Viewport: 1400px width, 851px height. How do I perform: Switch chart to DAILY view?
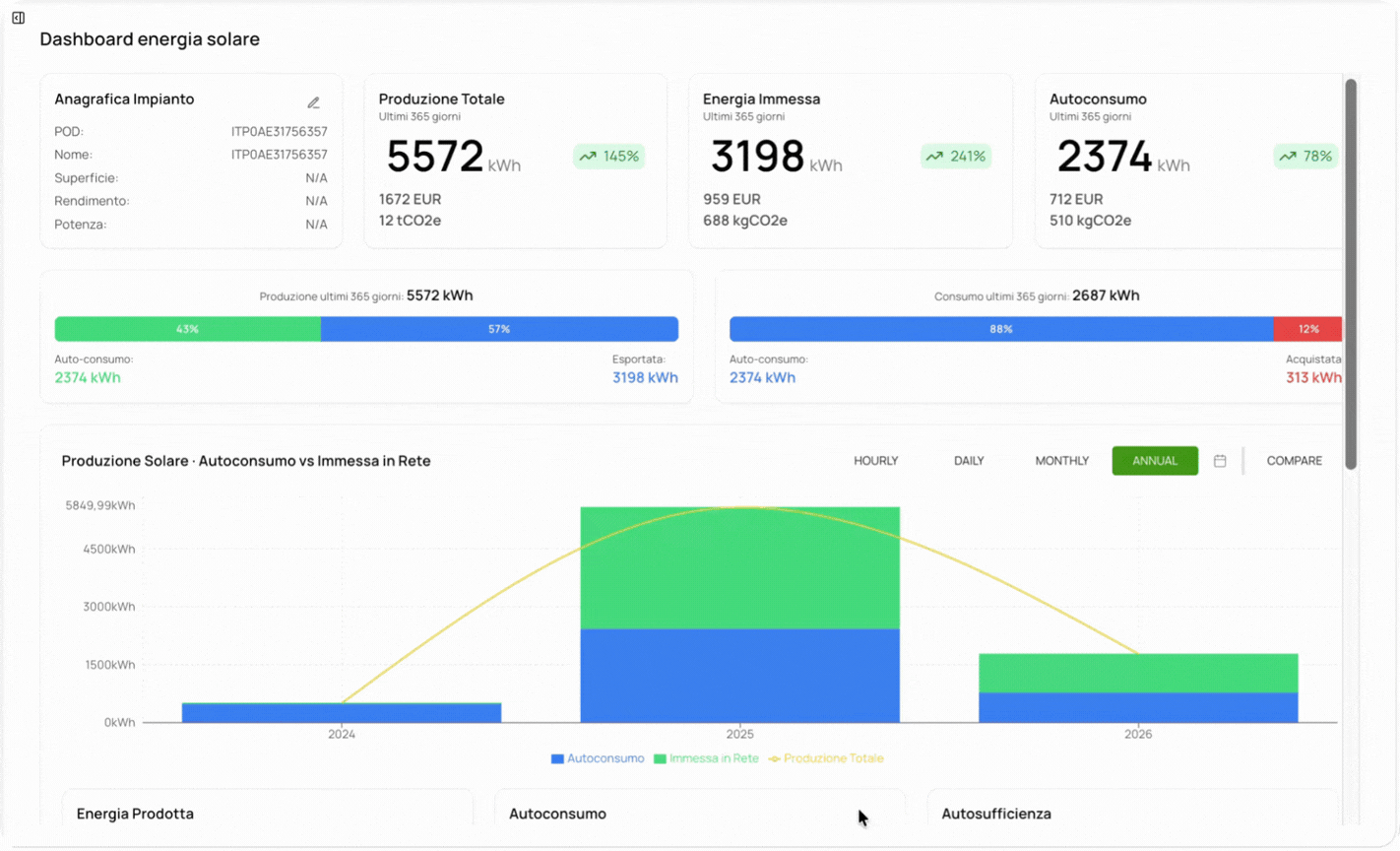pos(969,461)
